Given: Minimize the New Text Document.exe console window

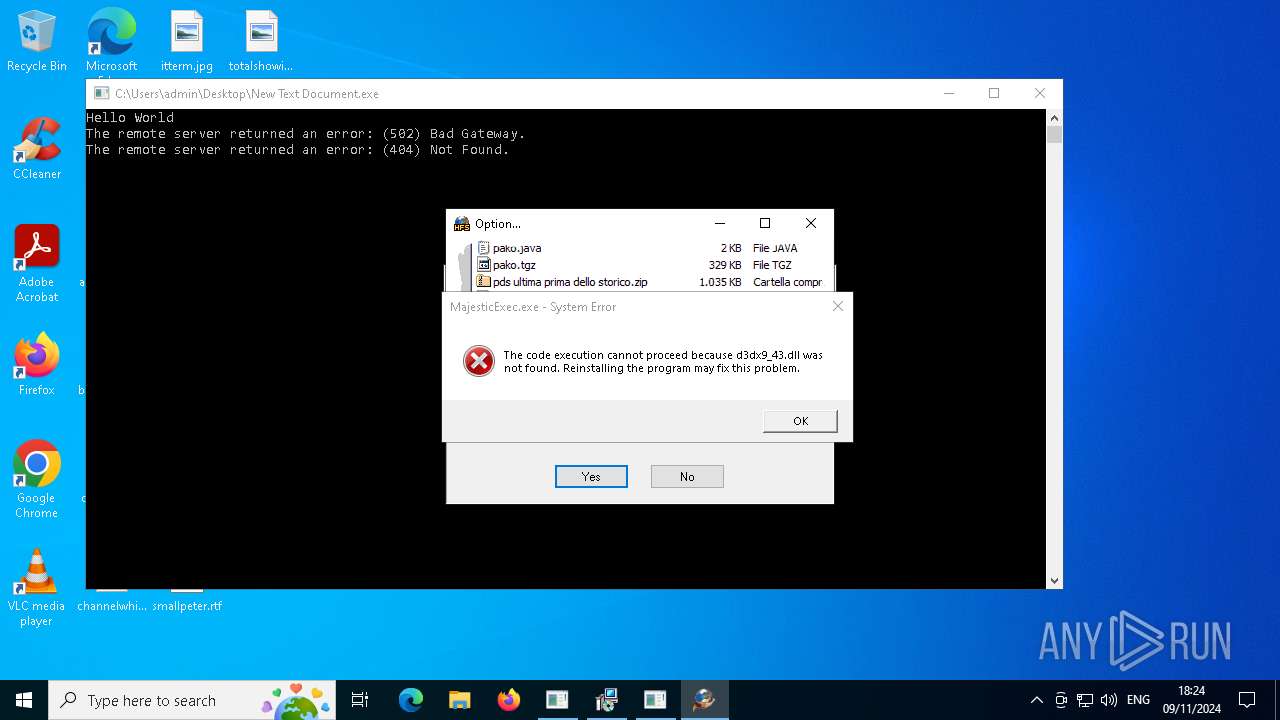Looking at the screenshot, I should pyautogui.click(x=948, y=93).
